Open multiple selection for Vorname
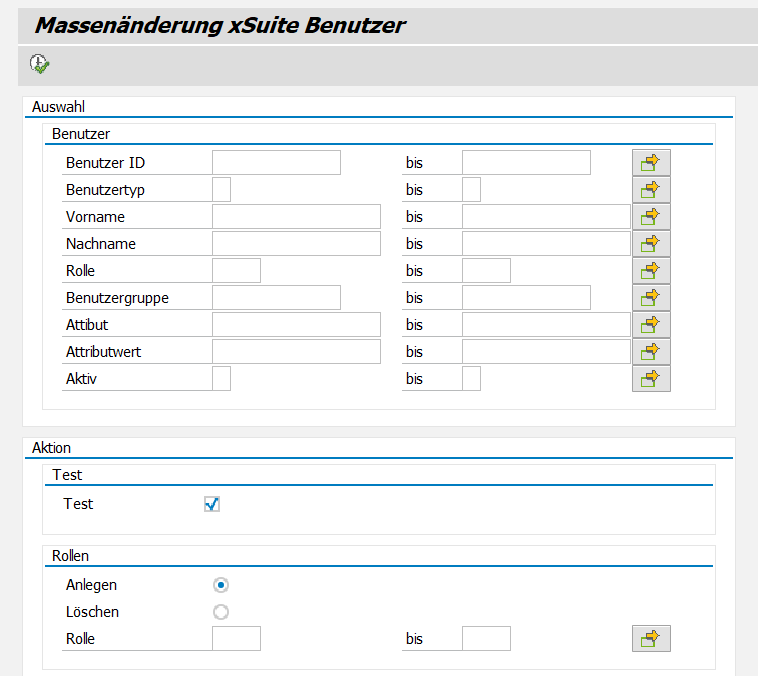The height and width of the screenshot is (676, 758). (x=651, y=217)
